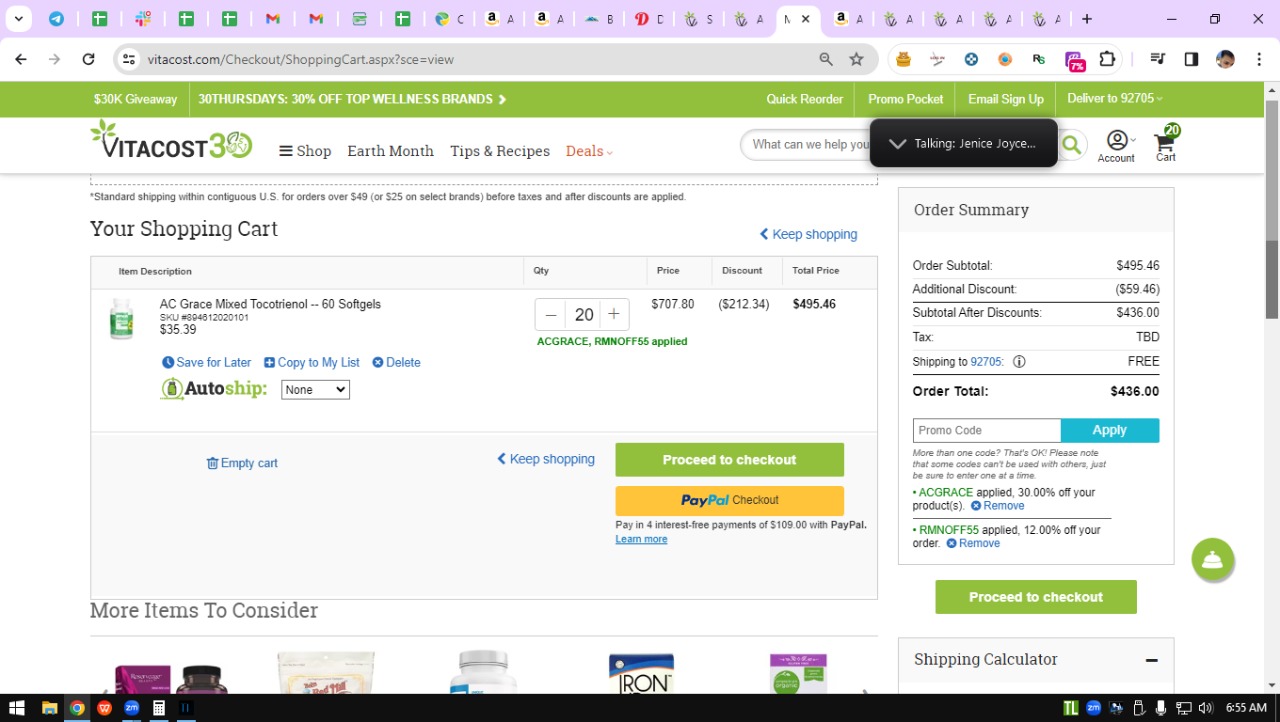Click Keep shopping beside the checkout button
1280x722 pixels.
click(546, 459)
